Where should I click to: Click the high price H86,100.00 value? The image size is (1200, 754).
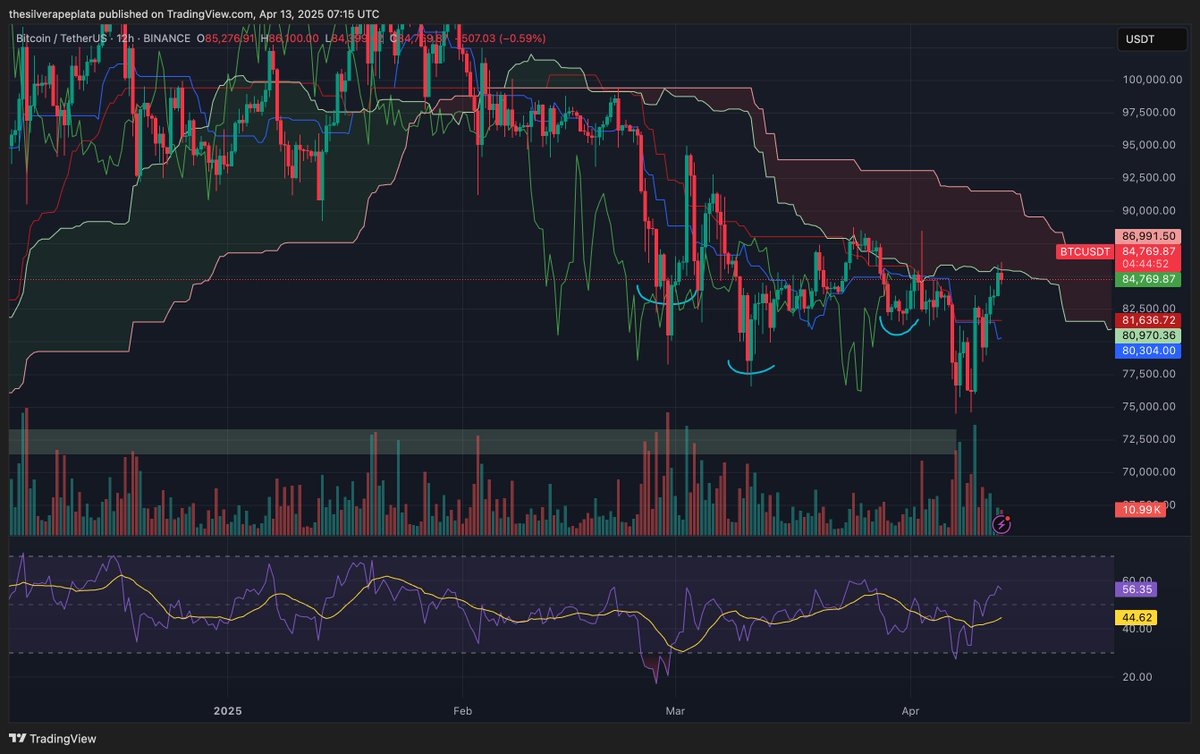[292, 39]
